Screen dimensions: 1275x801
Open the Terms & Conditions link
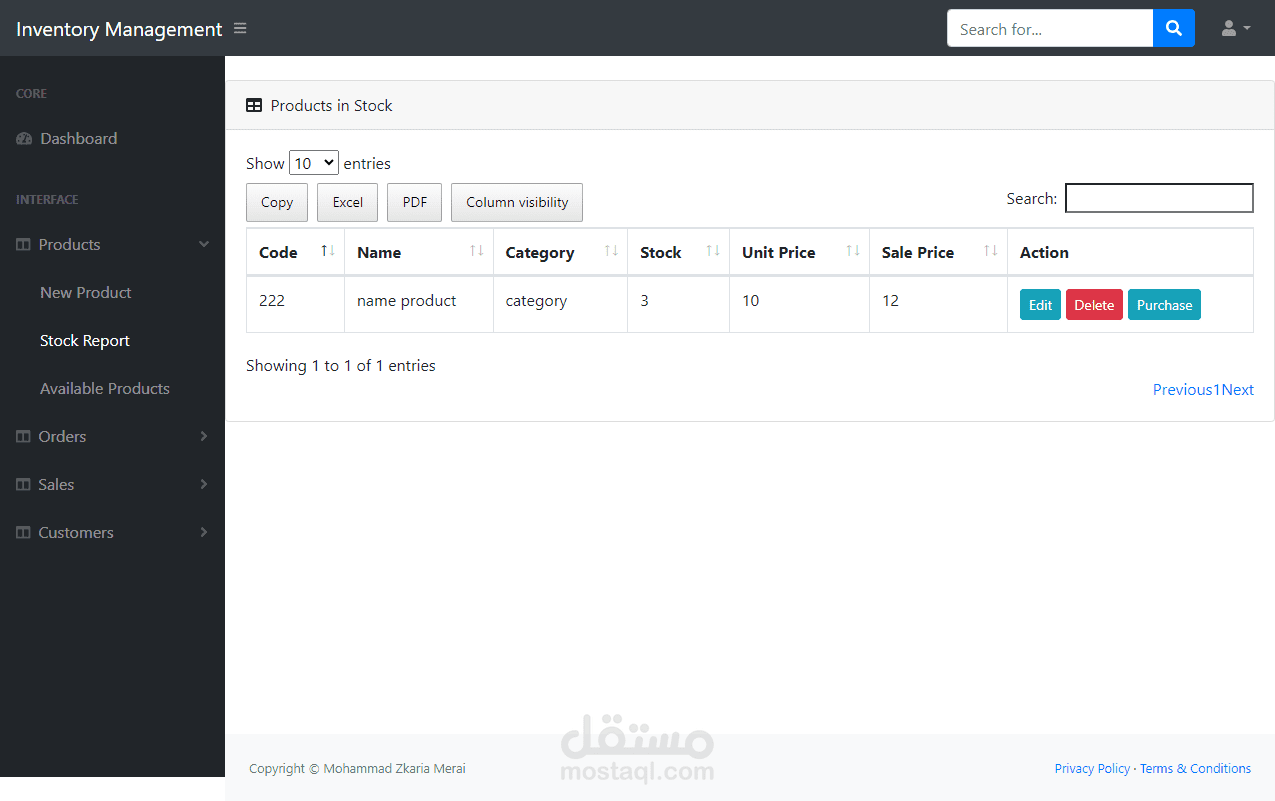tap(1195, 769)
